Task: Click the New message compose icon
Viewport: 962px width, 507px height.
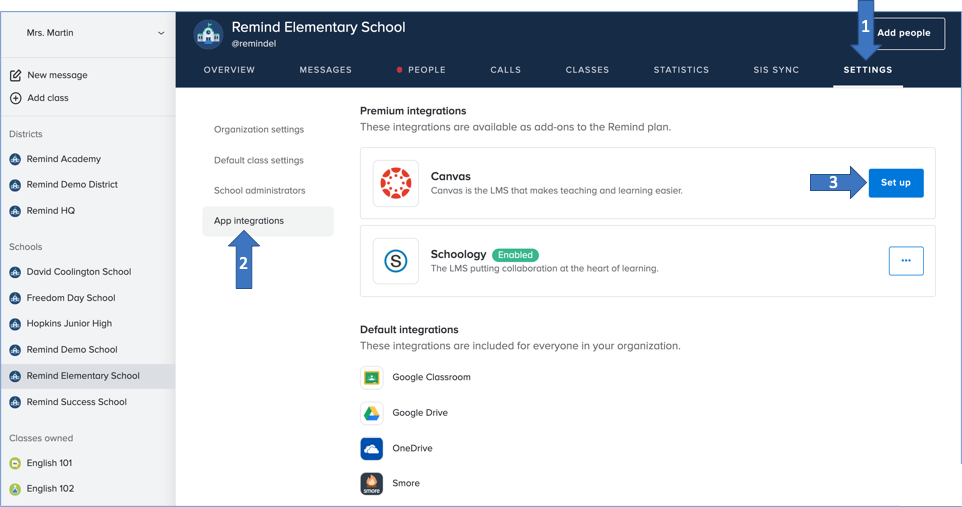Action: 15,75
